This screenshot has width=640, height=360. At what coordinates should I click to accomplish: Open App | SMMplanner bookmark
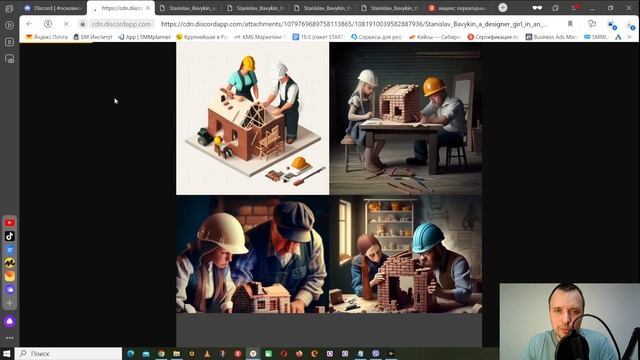click(x=144, y=37)
